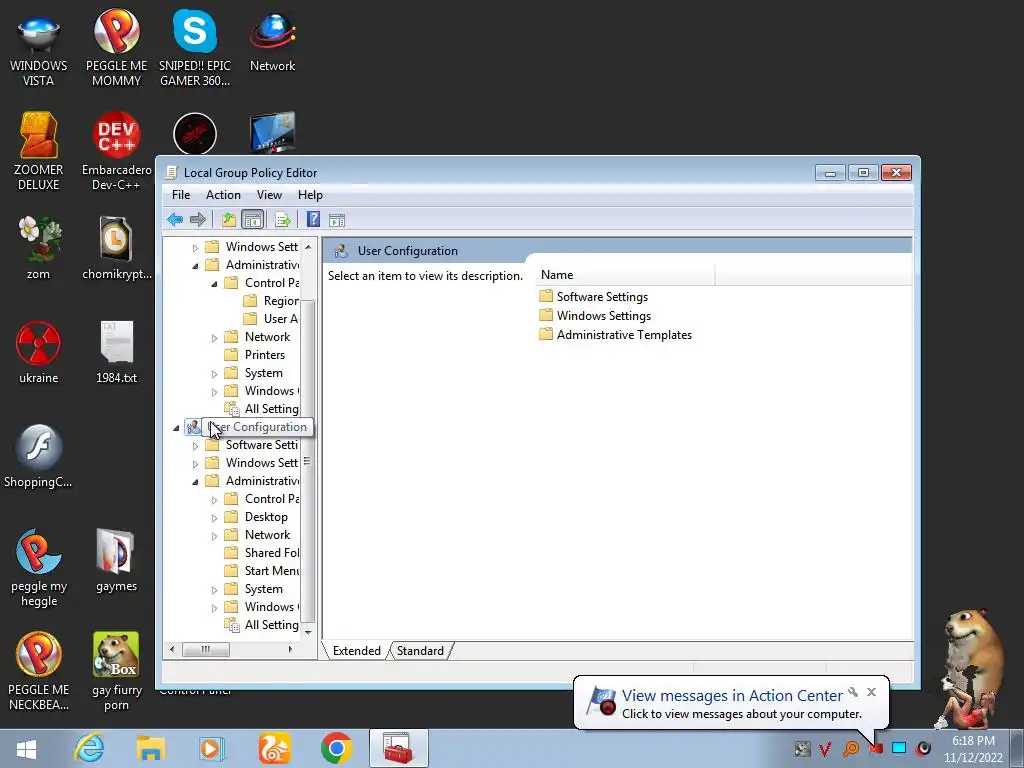Open the File menu
Image resolution: width=1024 pixels, height=768 pixels.
[181, 195]
